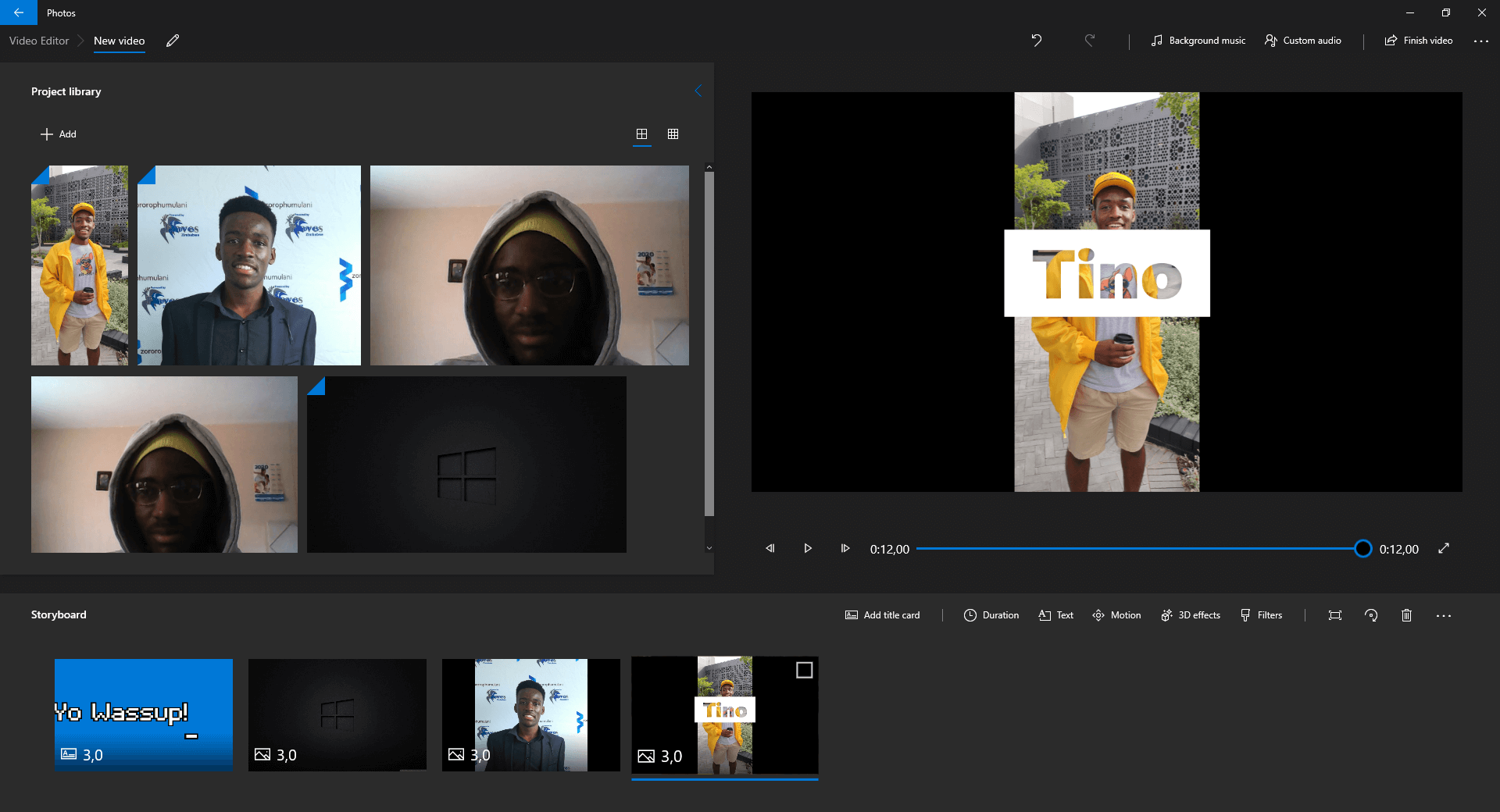Click the rename video pencil icon
The height and width of the screenshot is (812, 1500).
tap(173, 41)
